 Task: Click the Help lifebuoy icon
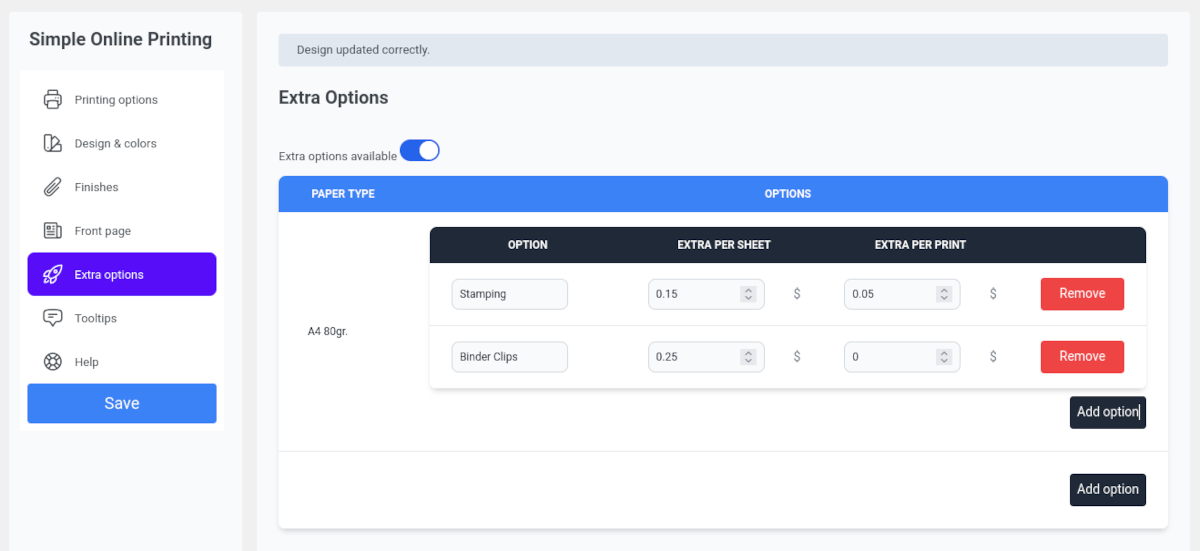pos(53,362)
